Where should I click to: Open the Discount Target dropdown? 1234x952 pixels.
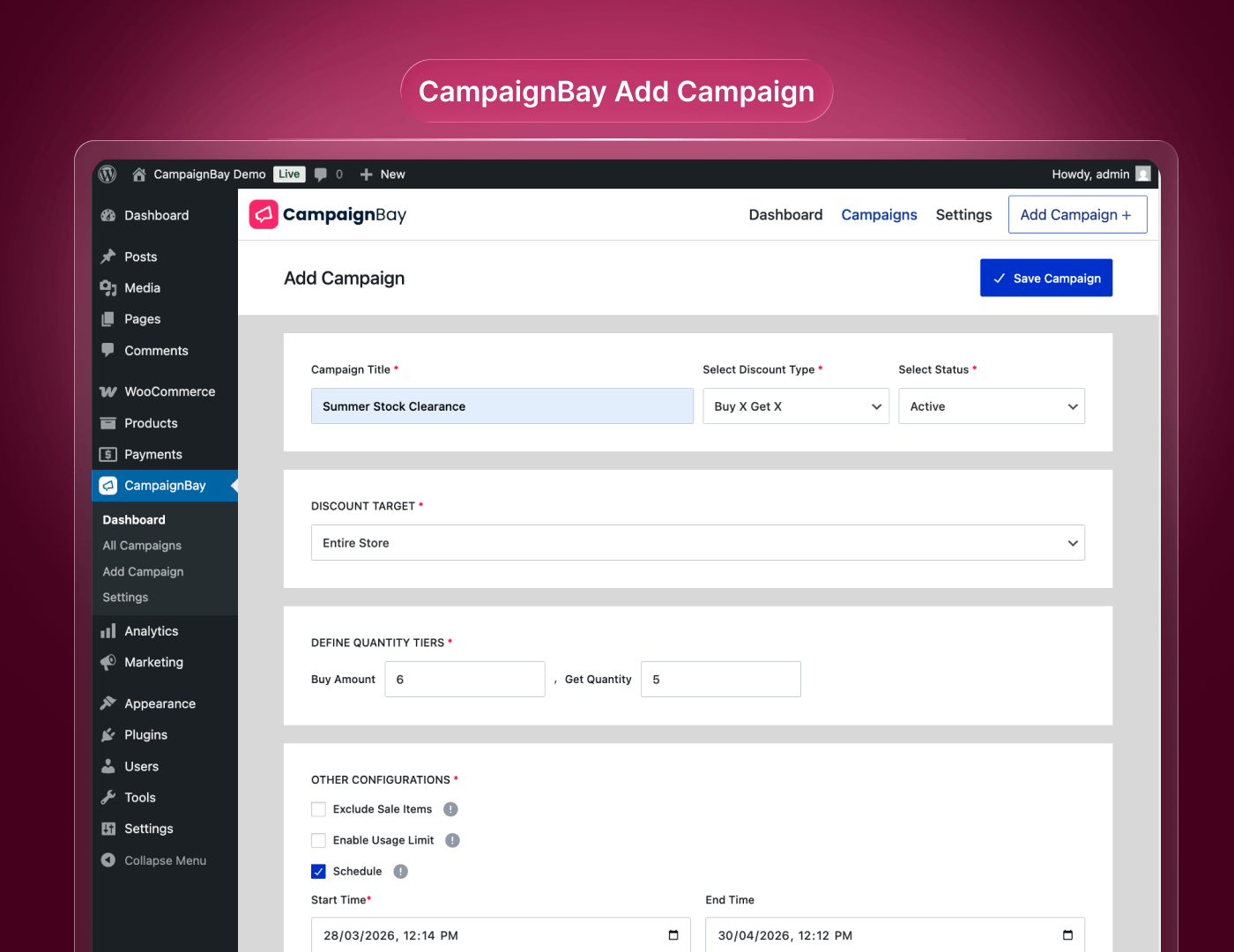tap(697, 543)
